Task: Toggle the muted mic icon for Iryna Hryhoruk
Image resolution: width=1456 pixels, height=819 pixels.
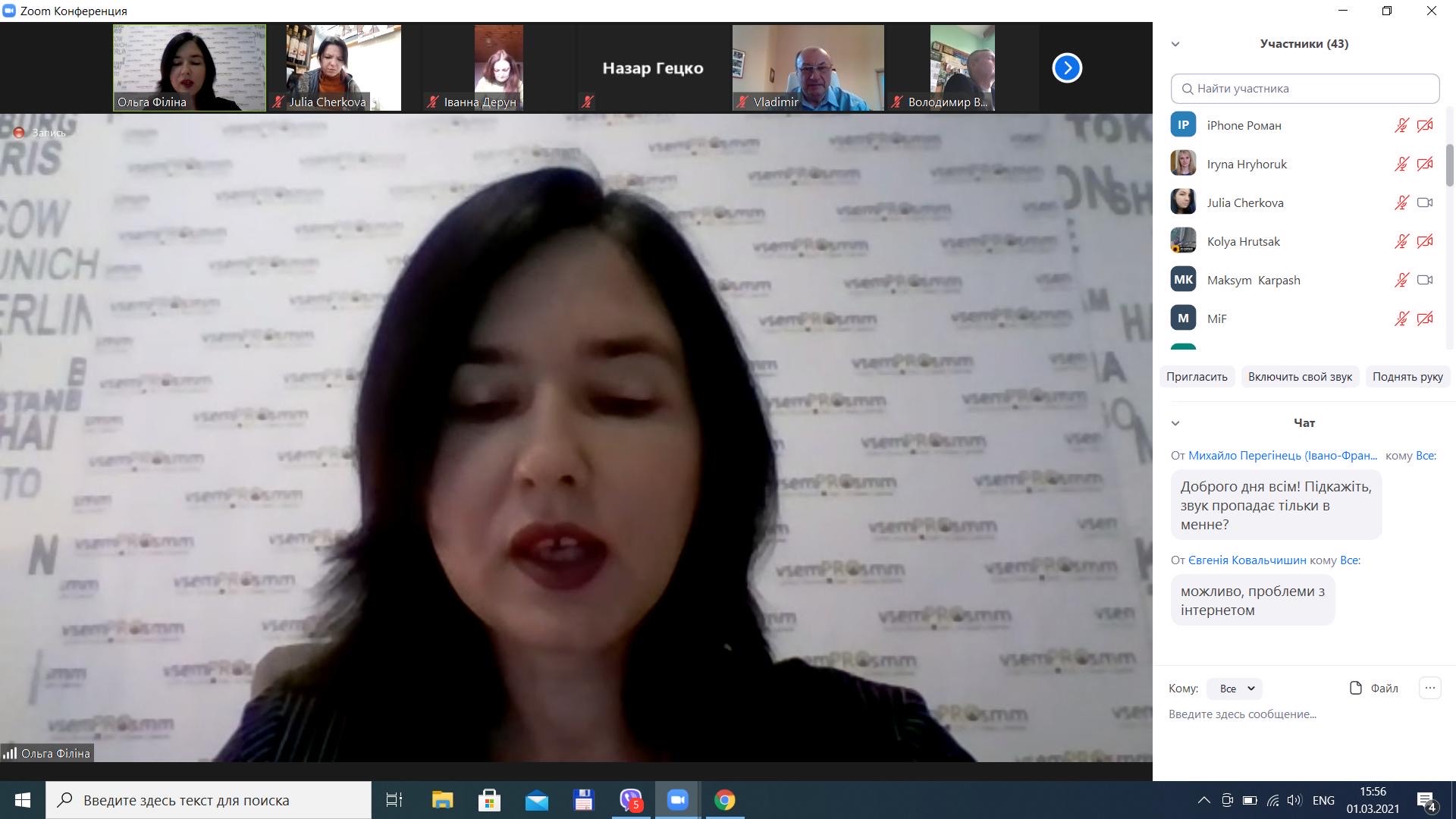Action: point(1401,164)
